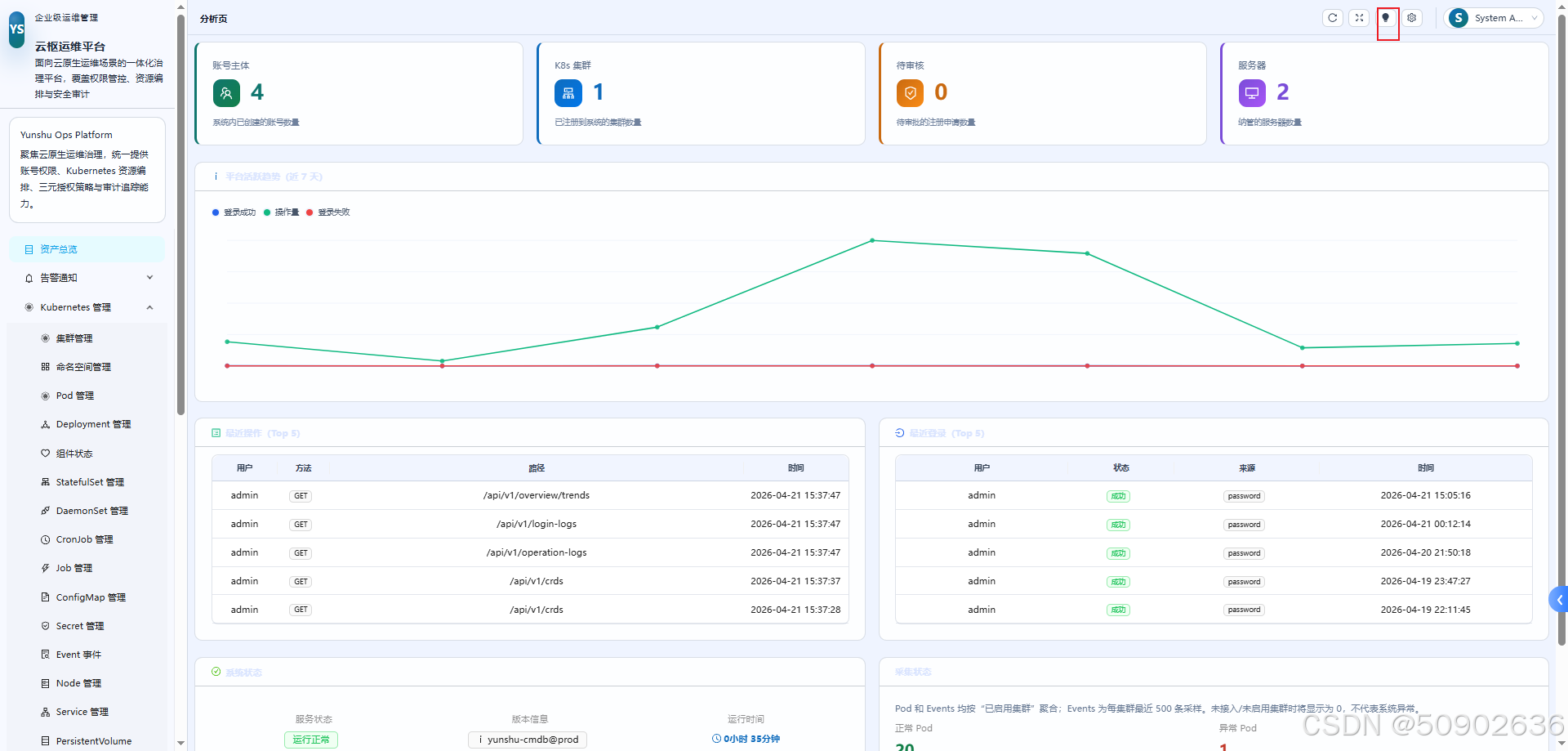1568x751 pixels.
Task: Navigate to Event 事件
Action: [x=87, y=655]
